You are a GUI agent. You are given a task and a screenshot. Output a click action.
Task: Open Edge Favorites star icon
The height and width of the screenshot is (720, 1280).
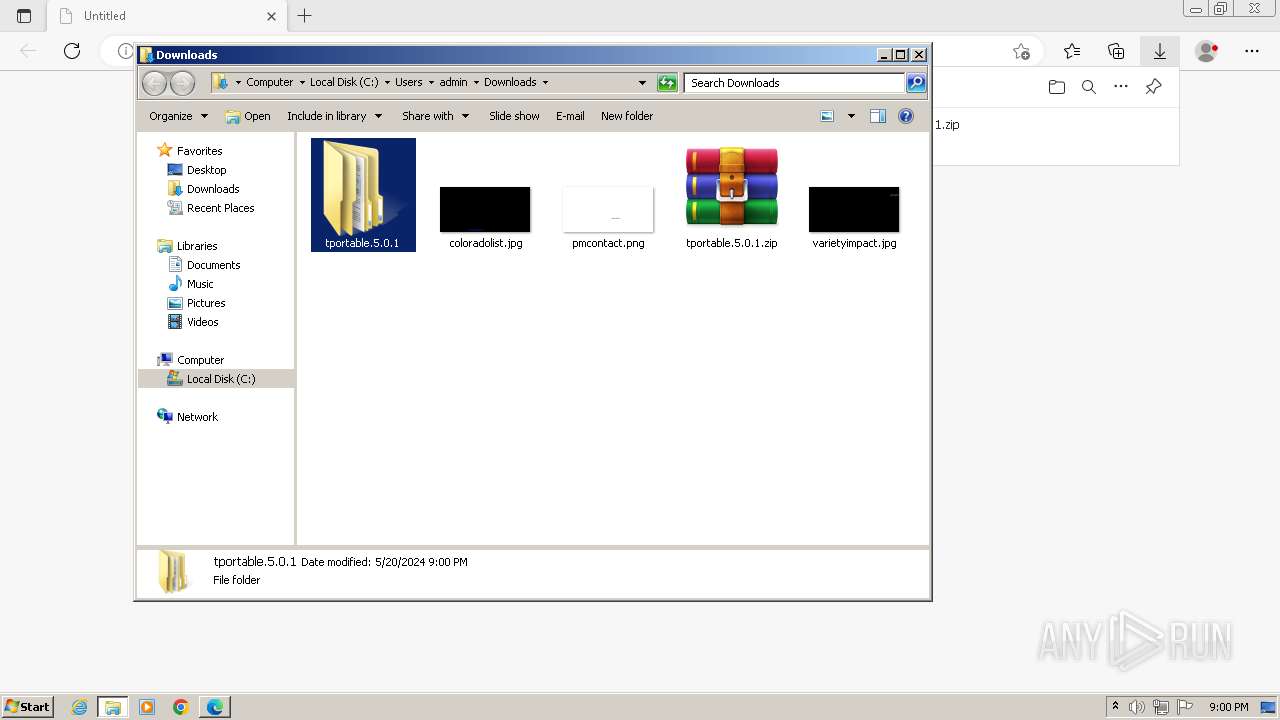(1072, 51)
